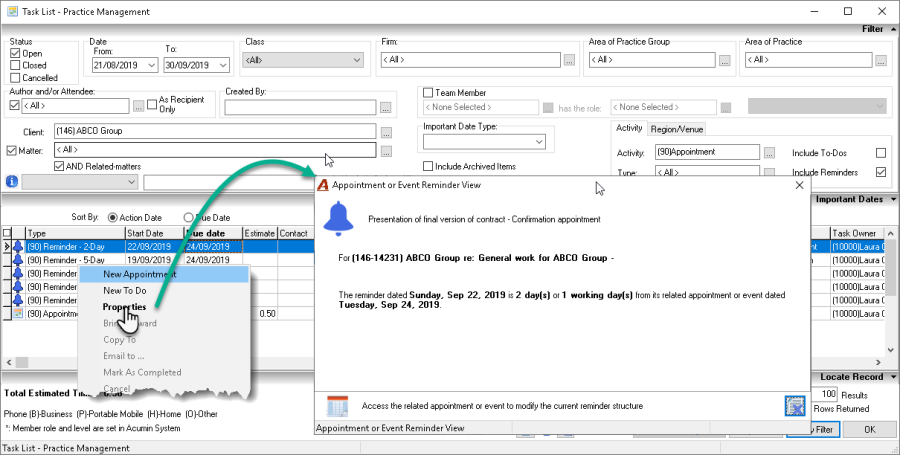The image size is (900, 455).
Task: Enable As Recipient Only checkbox
Action: pos(152,104)
